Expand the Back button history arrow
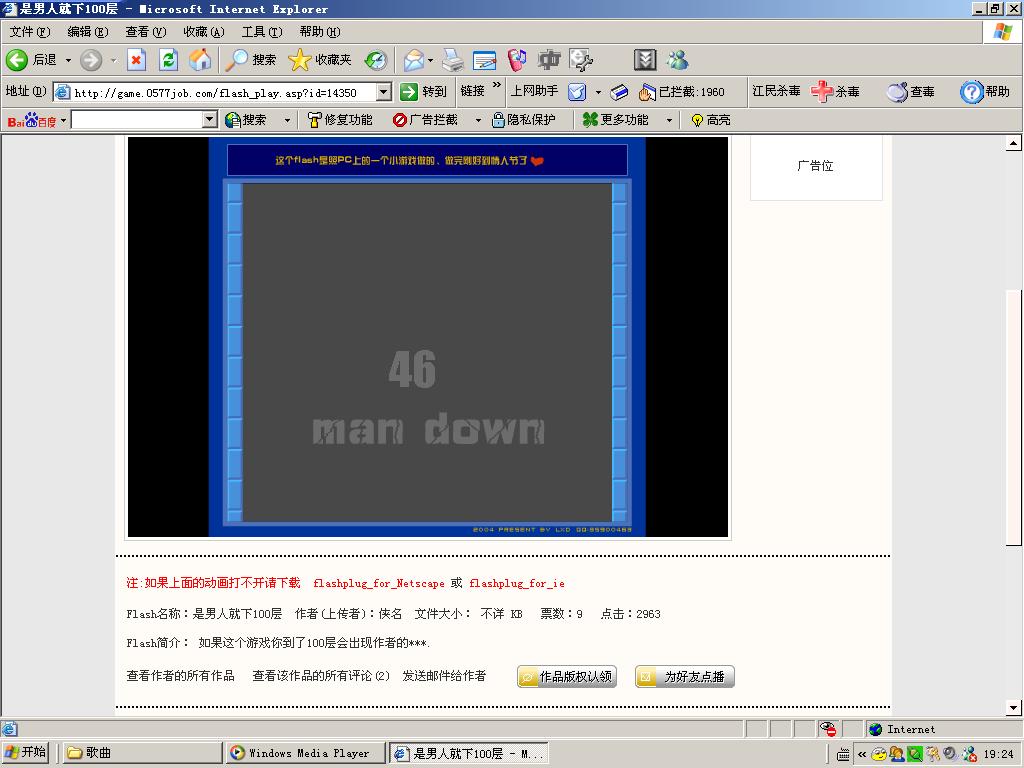Viewport: 1024px width, 768px height. 68,60
